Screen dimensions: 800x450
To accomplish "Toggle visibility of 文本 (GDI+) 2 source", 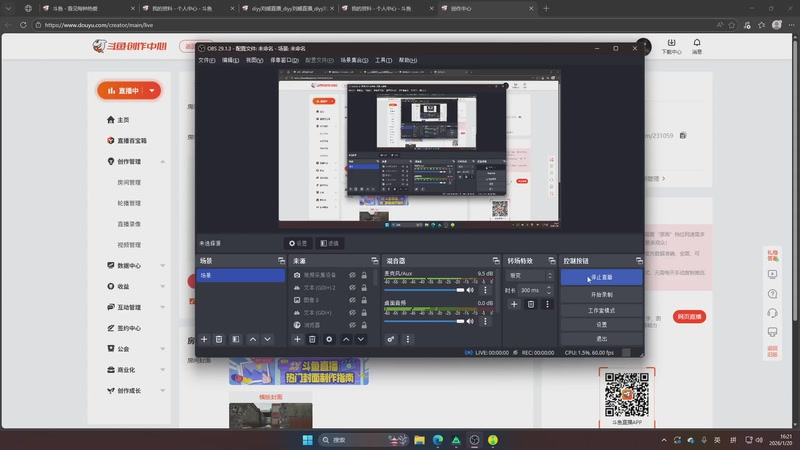I will tap(352, 288).
